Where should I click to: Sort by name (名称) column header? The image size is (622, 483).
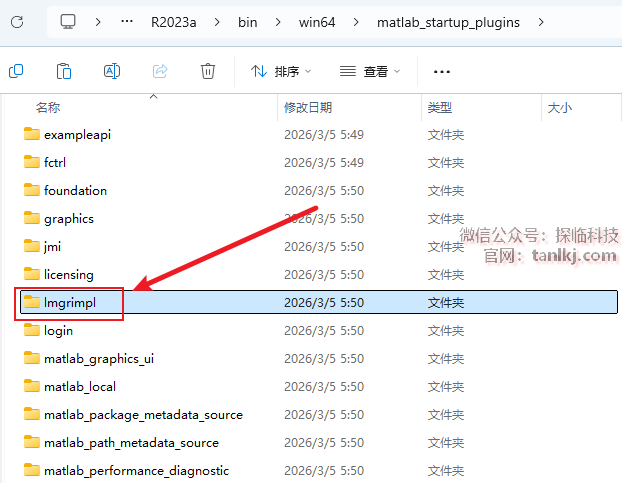pos(48,107)
